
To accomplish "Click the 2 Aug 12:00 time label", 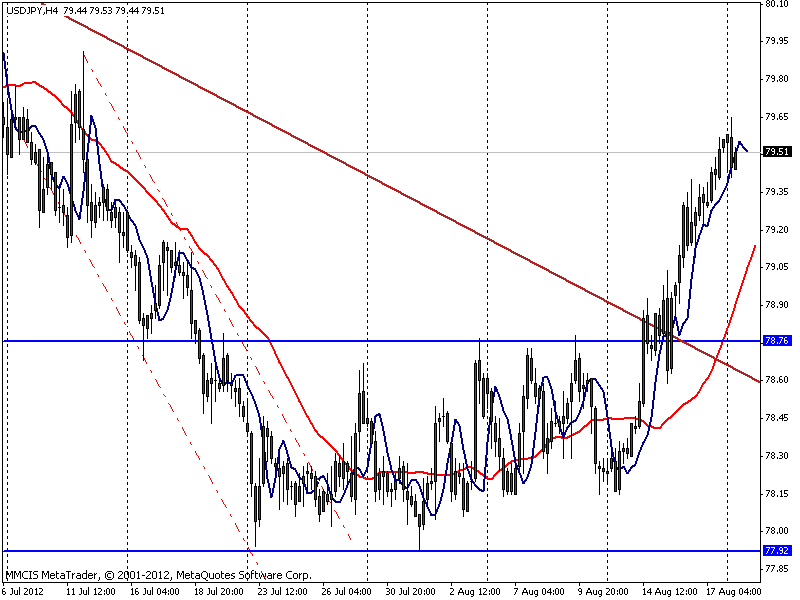I will click(474, 592).
